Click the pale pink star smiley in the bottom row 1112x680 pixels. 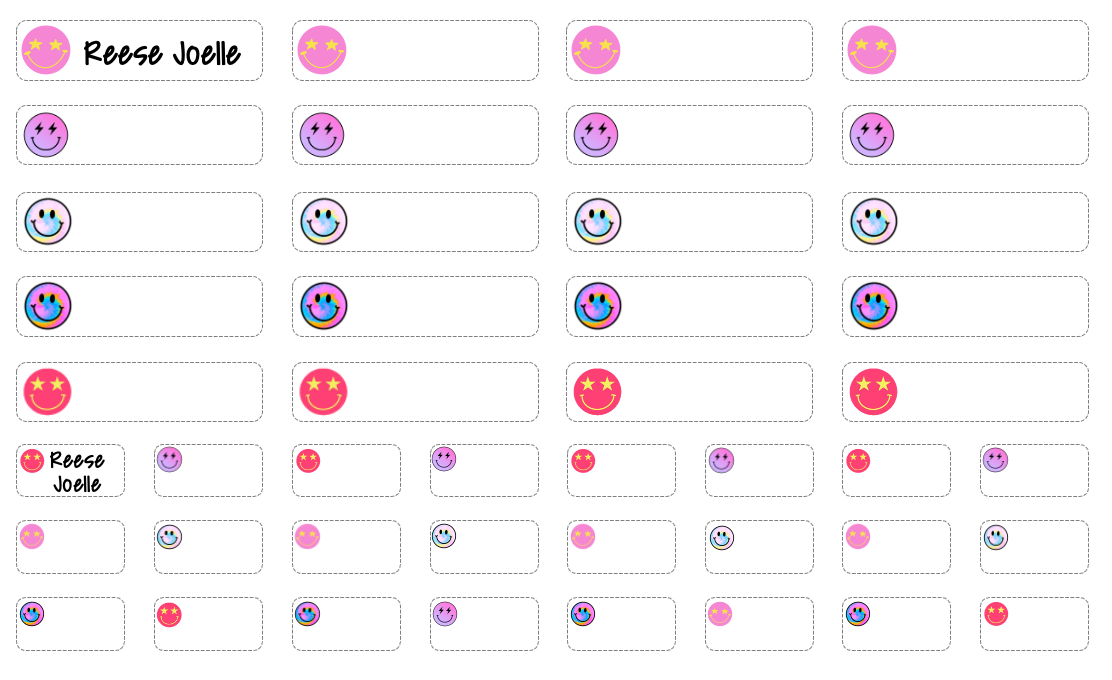pyautogui.click(x=720, y=613)
